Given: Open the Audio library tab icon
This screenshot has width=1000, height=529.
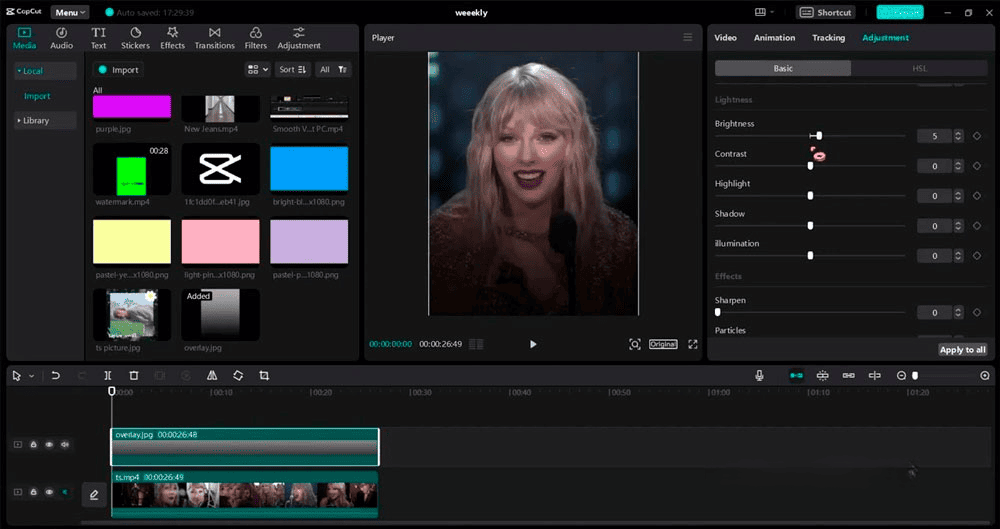Looking at the screenshot, I should coord(61,33).
